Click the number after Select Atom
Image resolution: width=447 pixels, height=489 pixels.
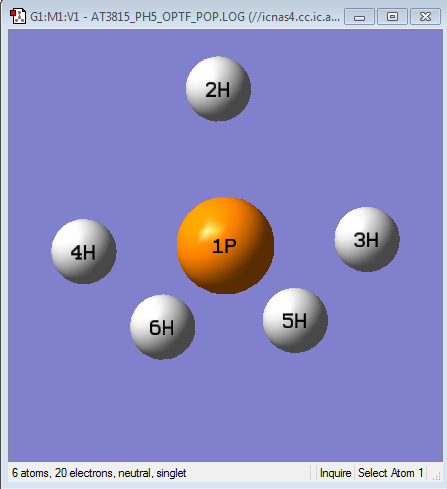421,473
